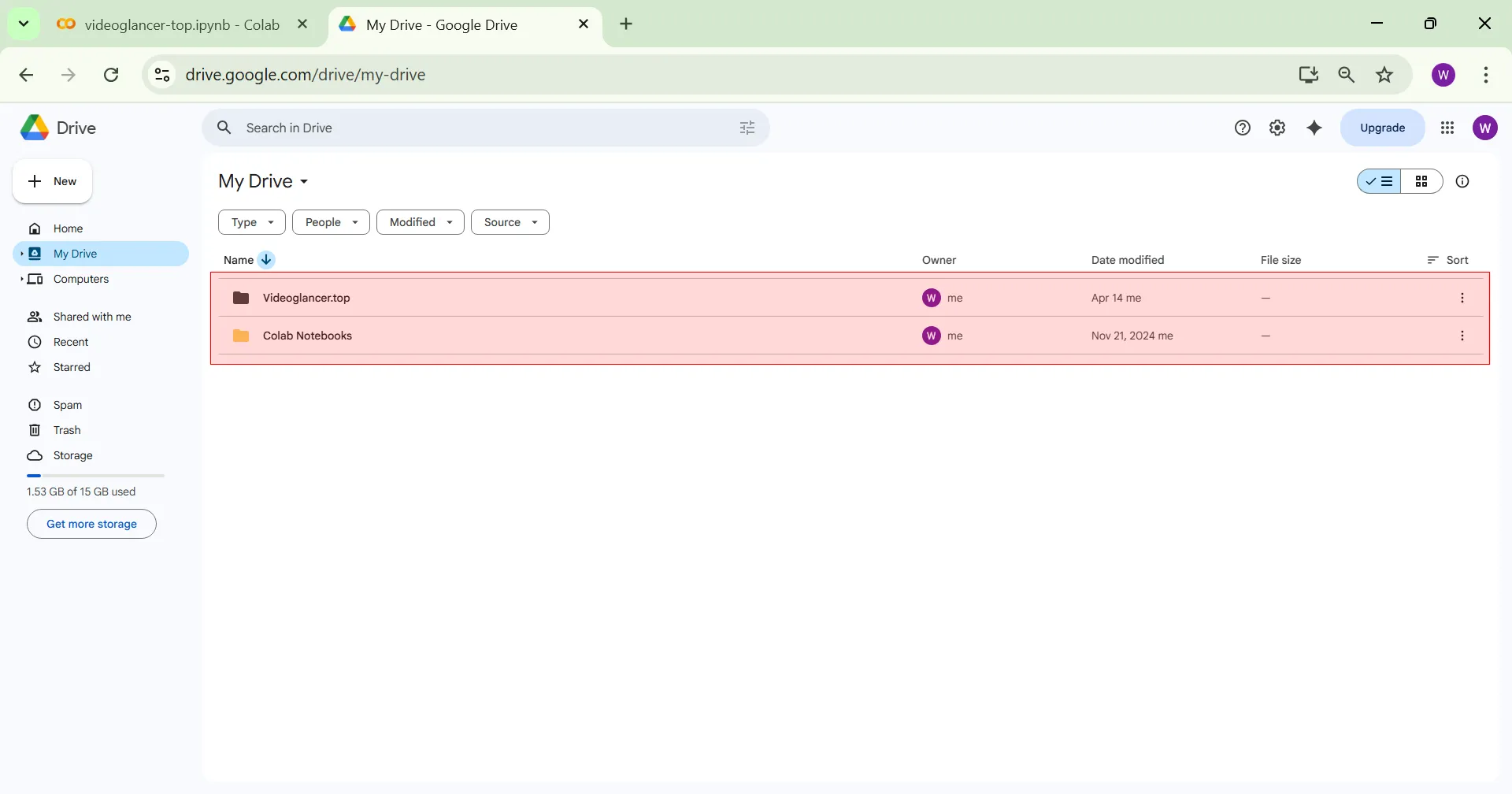Screen dimensions: 1512x794
Task: Open the Help and support menu
Action: click(1243, 128)
